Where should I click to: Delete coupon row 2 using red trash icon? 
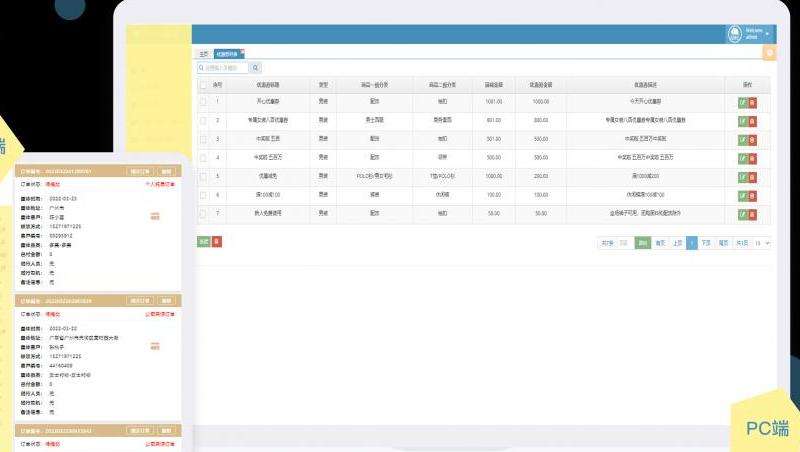(752, 121)
